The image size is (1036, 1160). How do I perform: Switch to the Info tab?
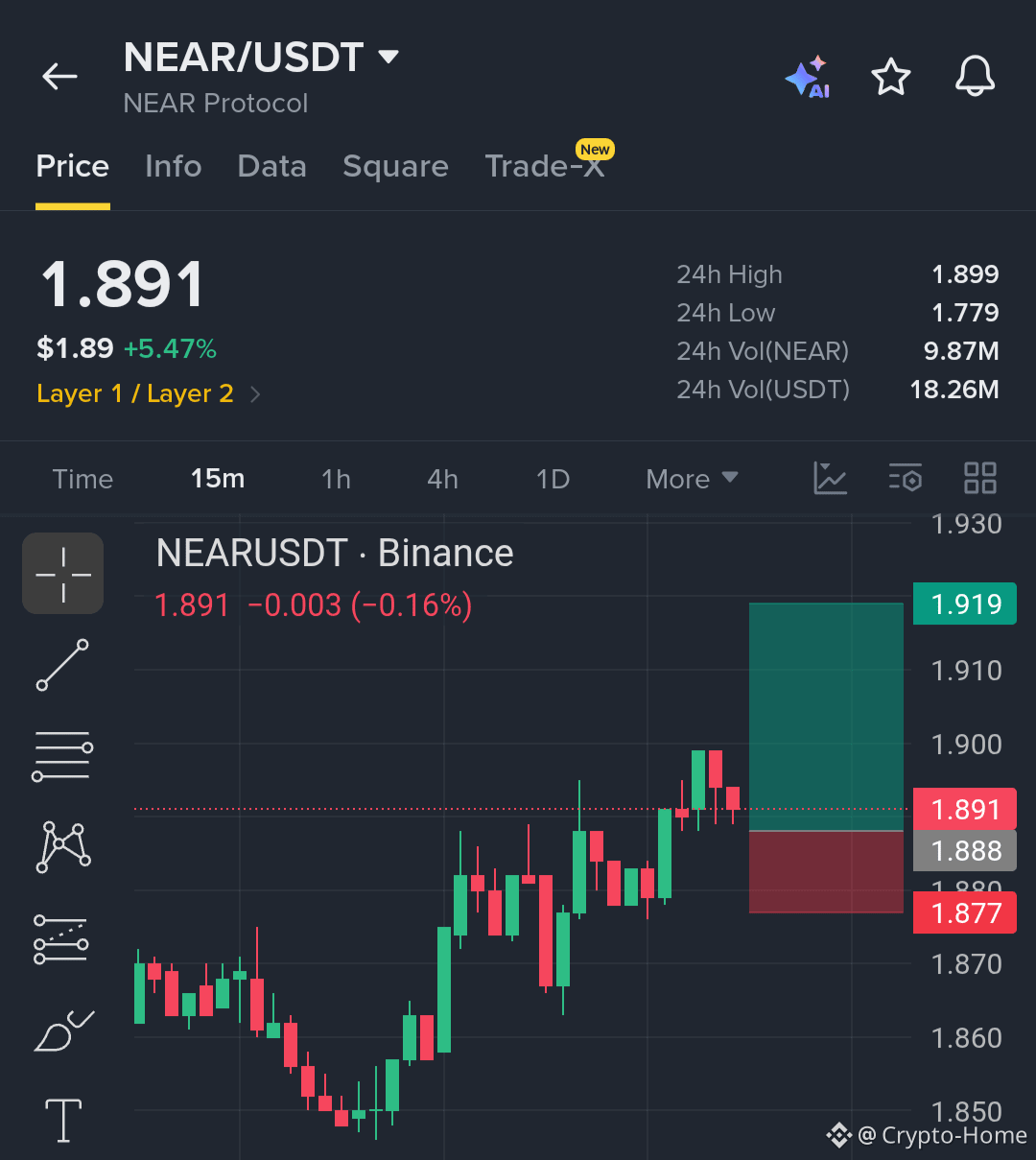(x=173, y=167)
